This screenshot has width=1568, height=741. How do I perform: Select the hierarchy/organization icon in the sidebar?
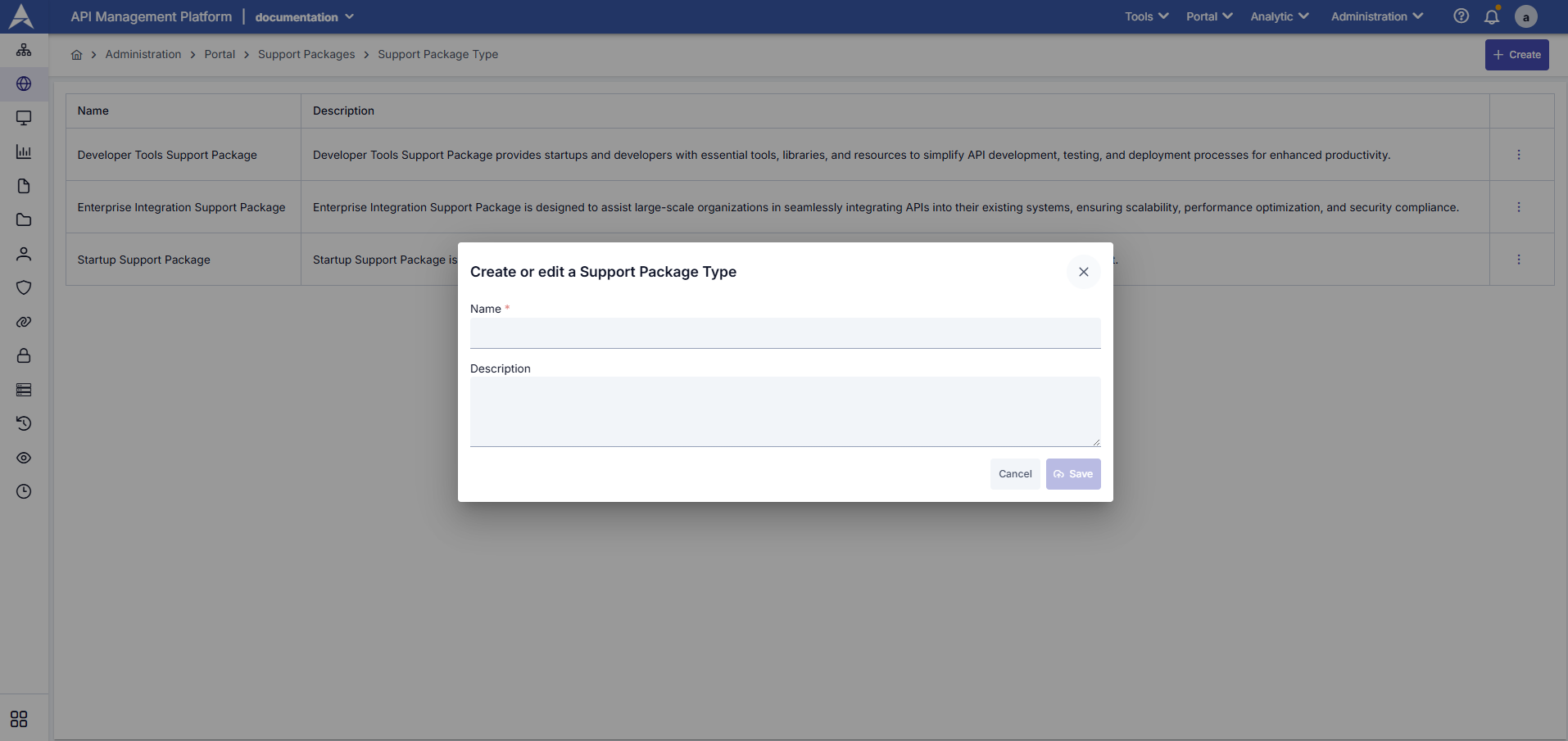(24, 50)
